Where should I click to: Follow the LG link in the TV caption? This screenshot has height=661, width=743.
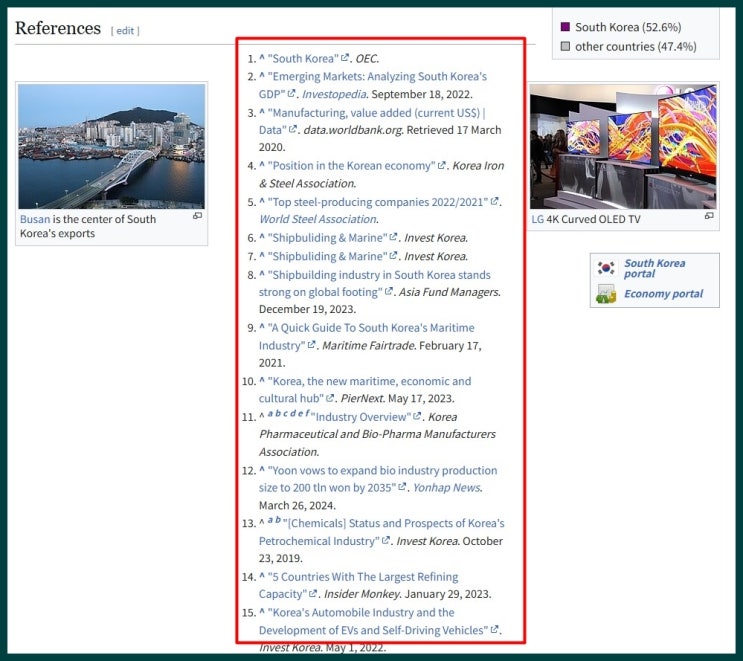click(537, 219)
